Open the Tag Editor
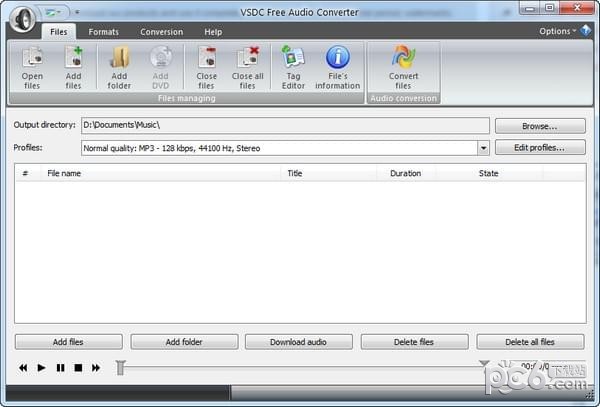This screenshot has height=407, width=600. click(293, 68)
